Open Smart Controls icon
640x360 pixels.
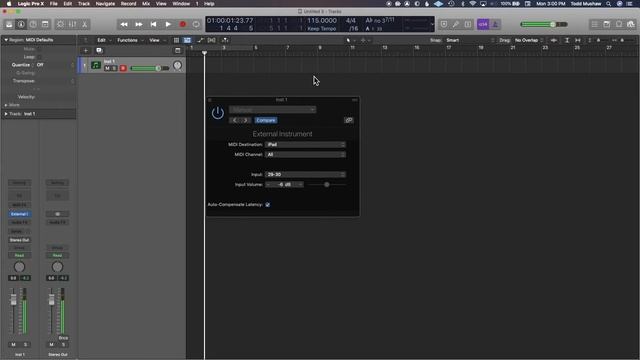pos(60,24)
